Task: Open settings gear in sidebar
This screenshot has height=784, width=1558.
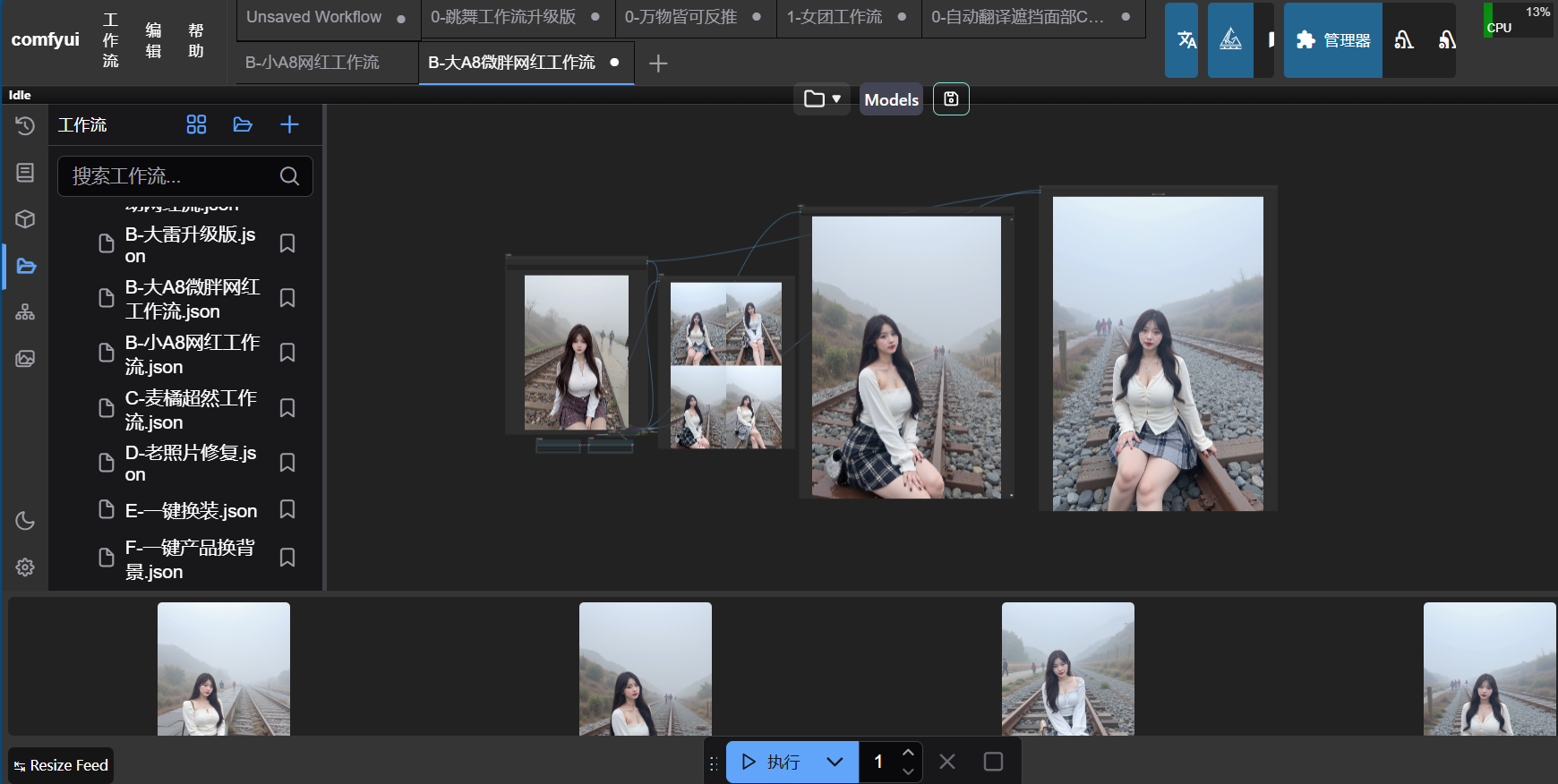Action: pos(25,567)
